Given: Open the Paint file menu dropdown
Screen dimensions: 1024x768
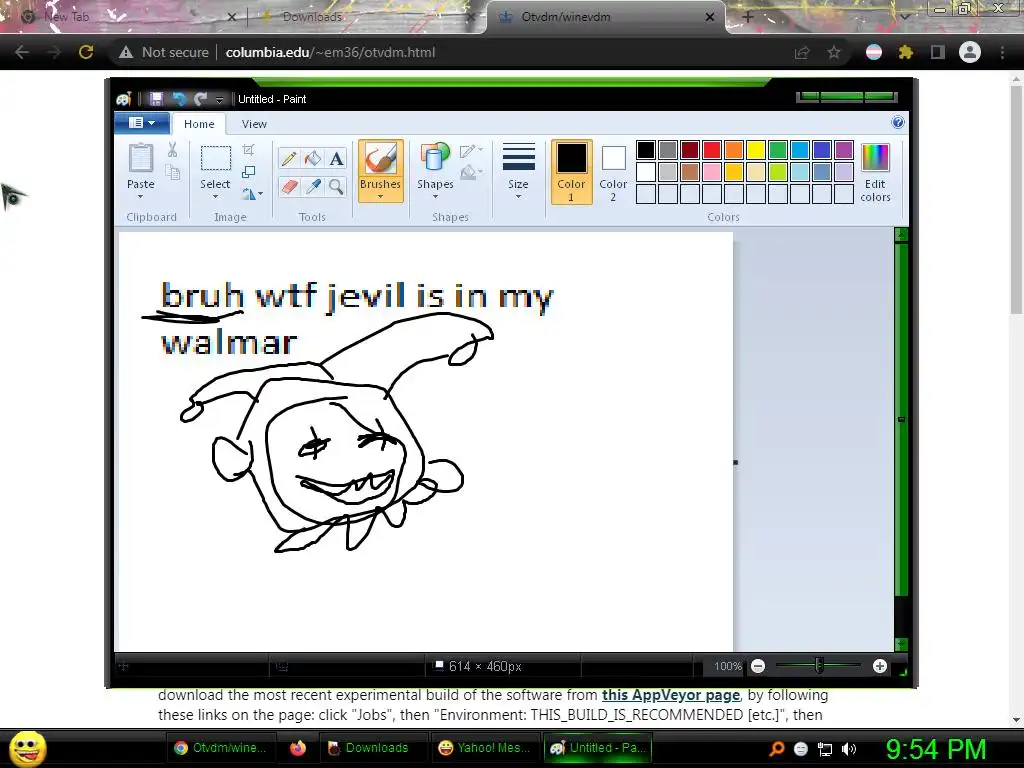Looking at the screenshot, I should (142, 123).
